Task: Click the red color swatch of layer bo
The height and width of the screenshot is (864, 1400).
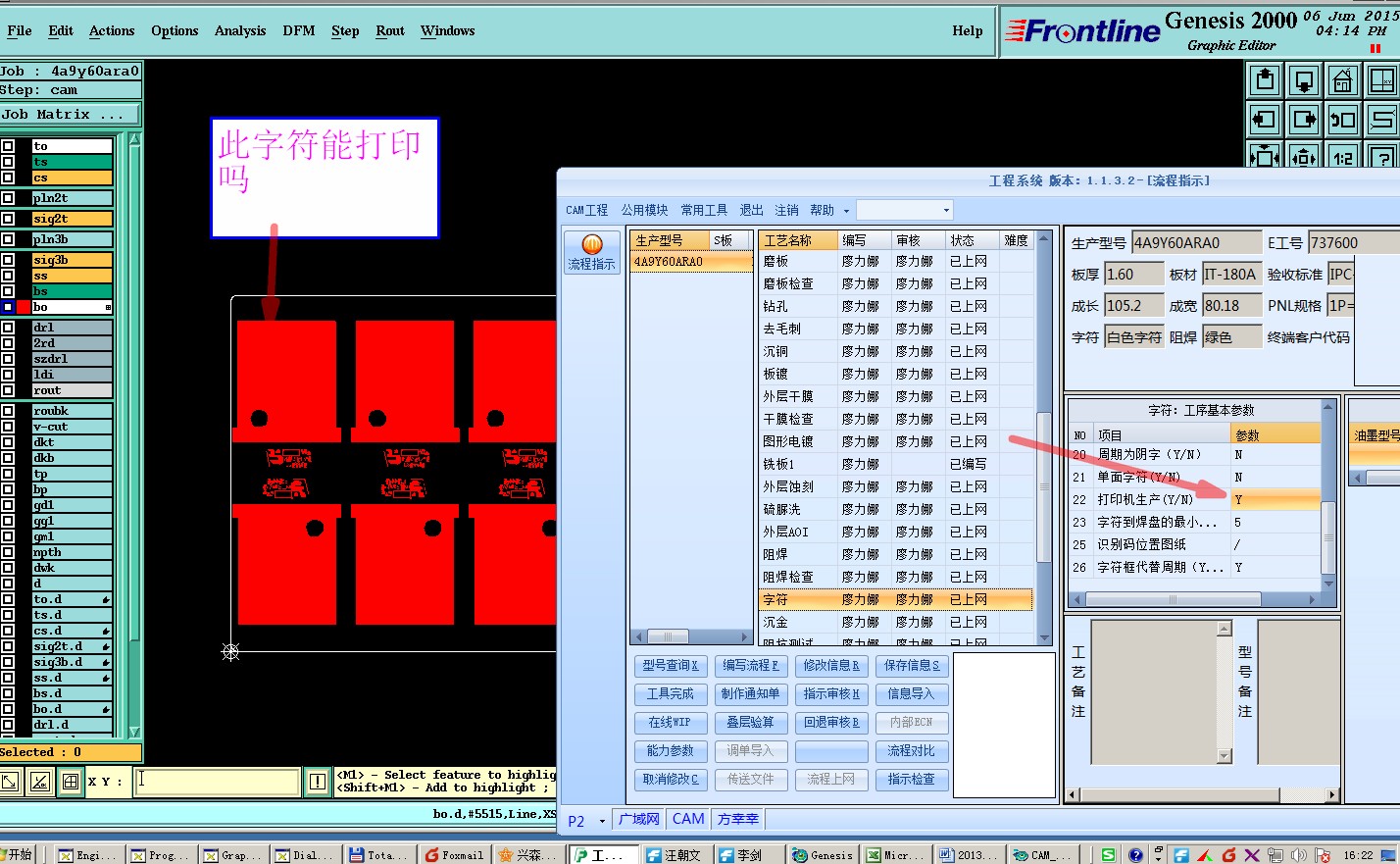Action: coord(24,307)
